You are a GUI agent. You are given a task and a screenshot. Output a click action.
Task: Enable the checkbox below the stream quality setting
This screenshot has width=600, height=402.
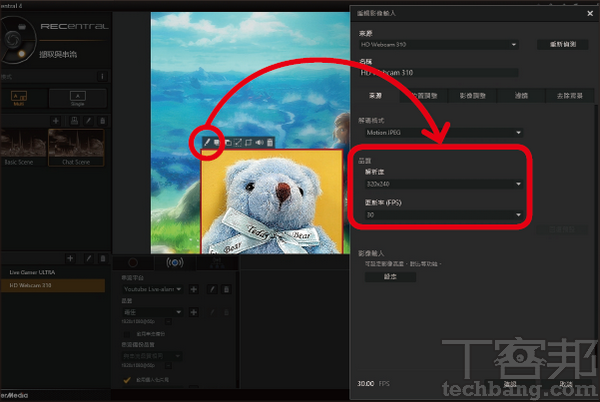click(x=127, y=334)
